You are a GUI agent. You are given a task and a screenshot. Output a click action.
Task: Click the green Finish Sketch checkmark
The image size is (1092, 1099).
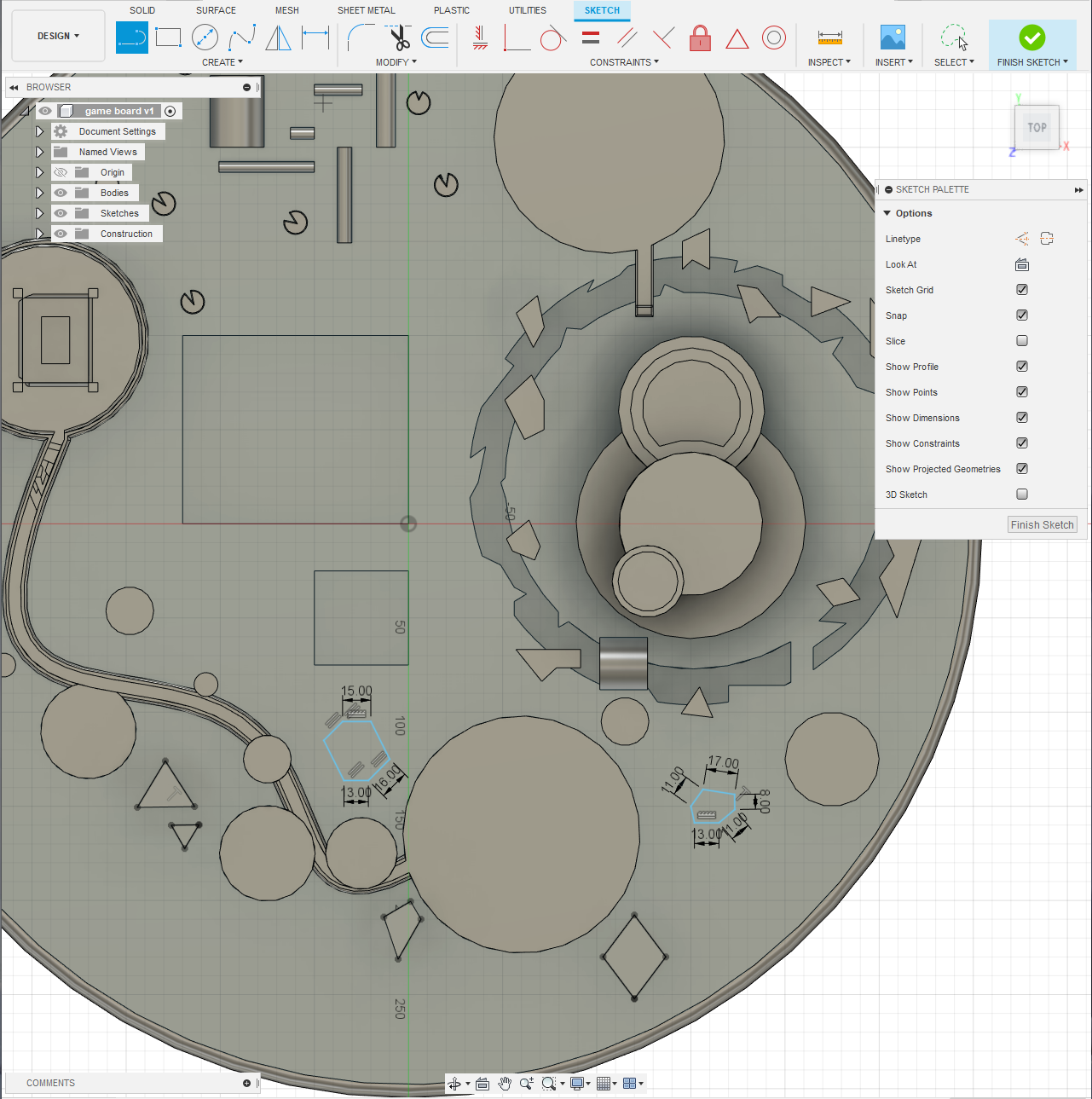1031,38
